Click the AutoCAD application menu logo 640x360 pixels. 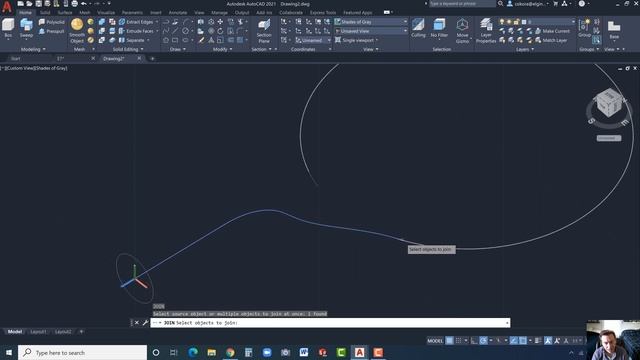(7, 7)
